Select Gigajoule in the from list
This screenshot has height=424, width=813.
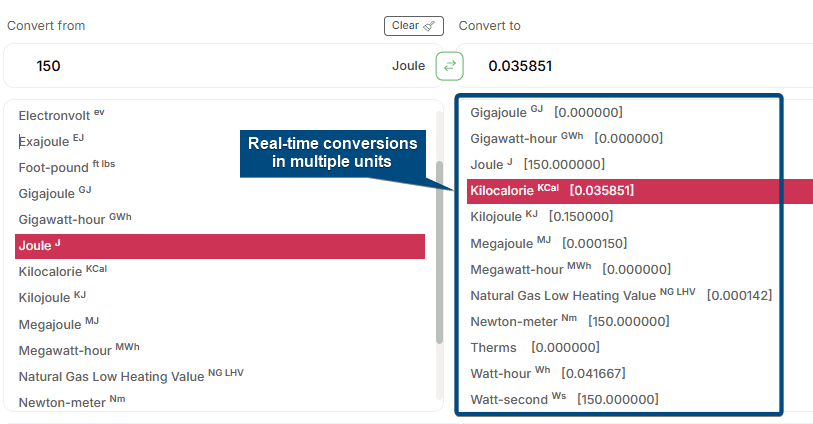point(55,193)
